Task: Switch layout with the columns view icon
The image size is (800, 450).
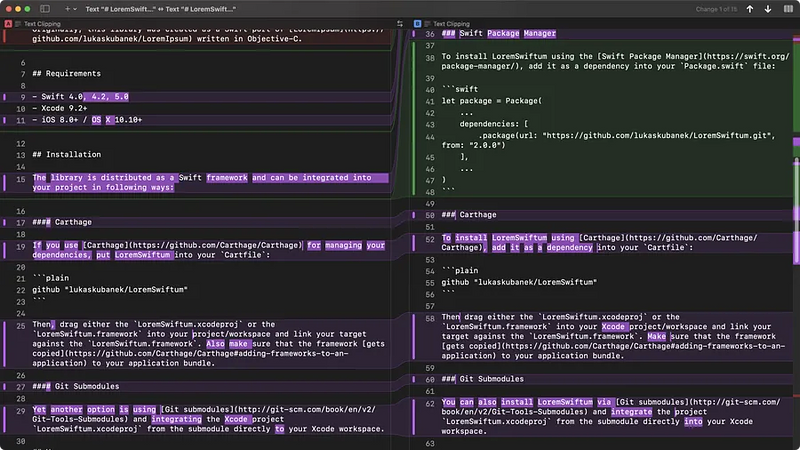Action: (x=788, y=9)
